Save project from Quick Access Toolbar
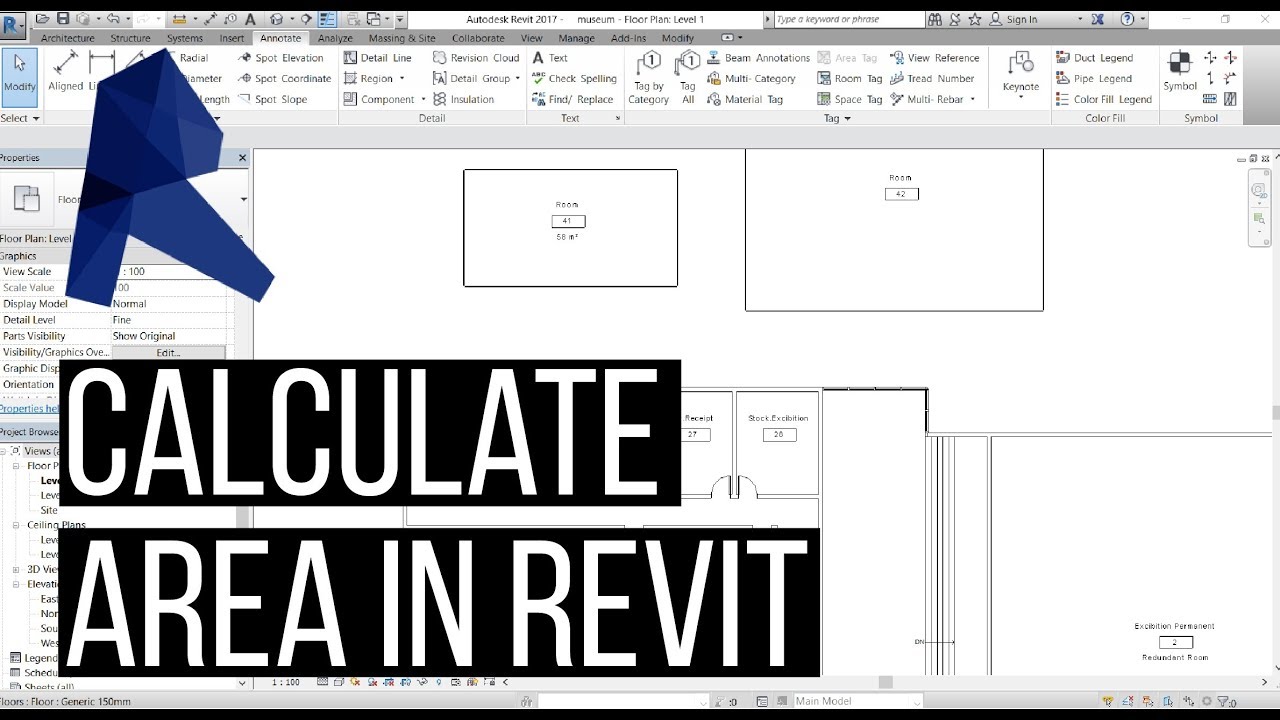The width and height of the screenshot is (1280, 720). (64, 19)
